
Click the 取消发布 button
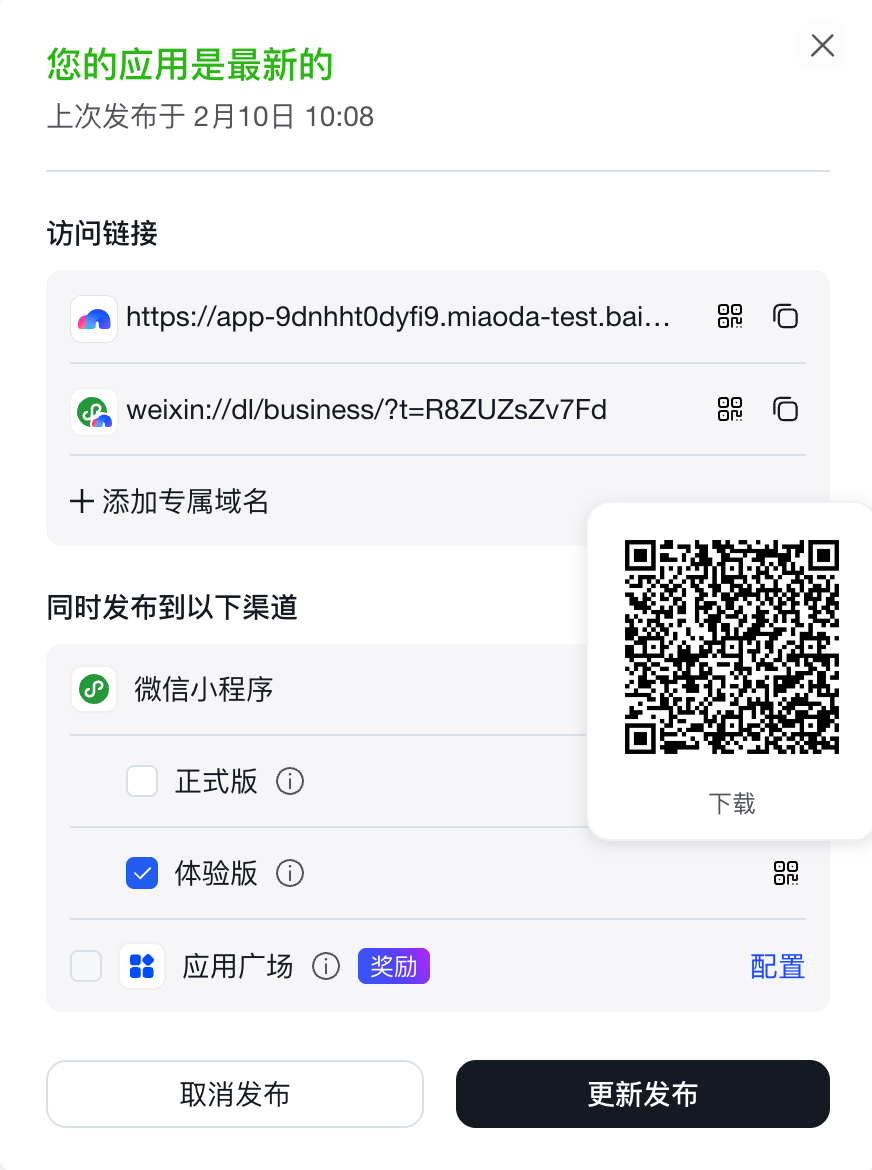pos(235,1094)
